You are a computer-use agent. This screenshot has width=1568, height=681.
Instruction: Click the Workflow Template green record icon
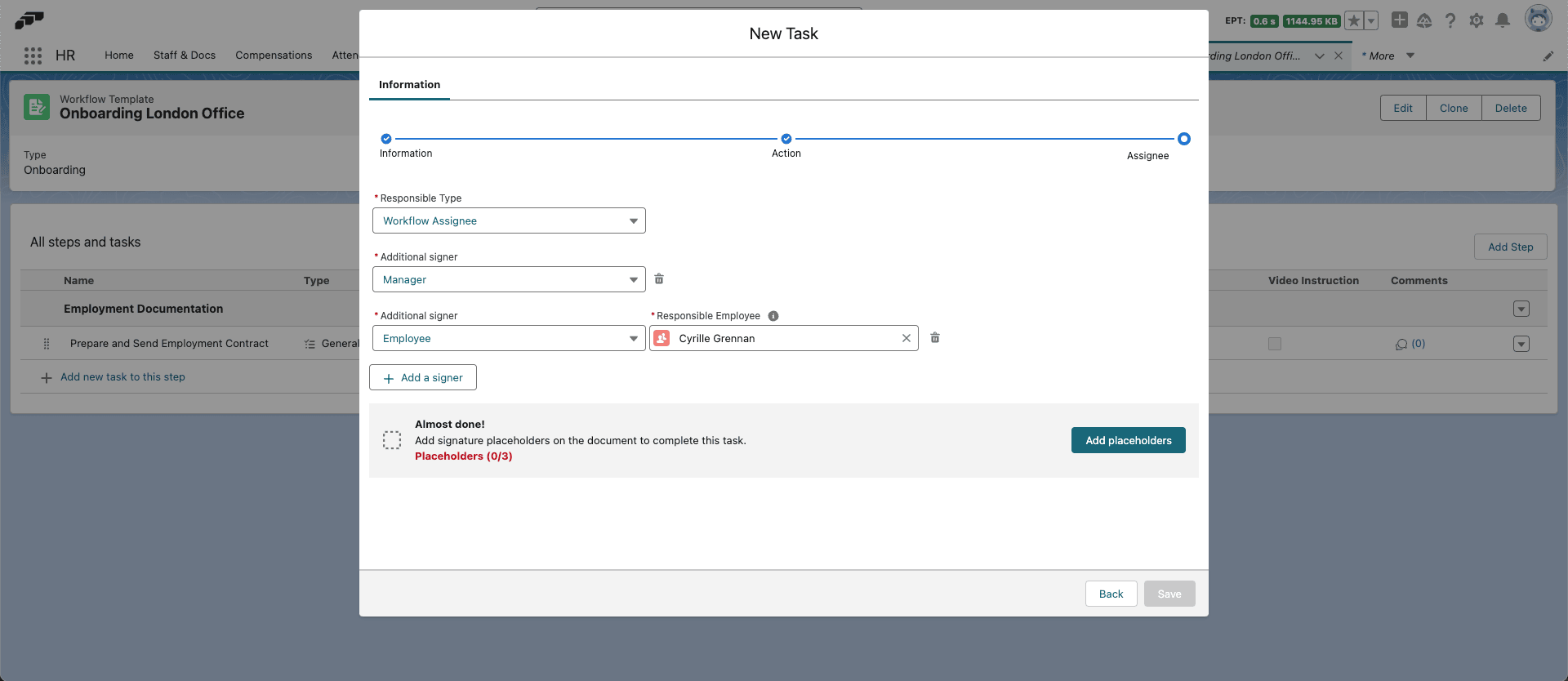[37, 107]
